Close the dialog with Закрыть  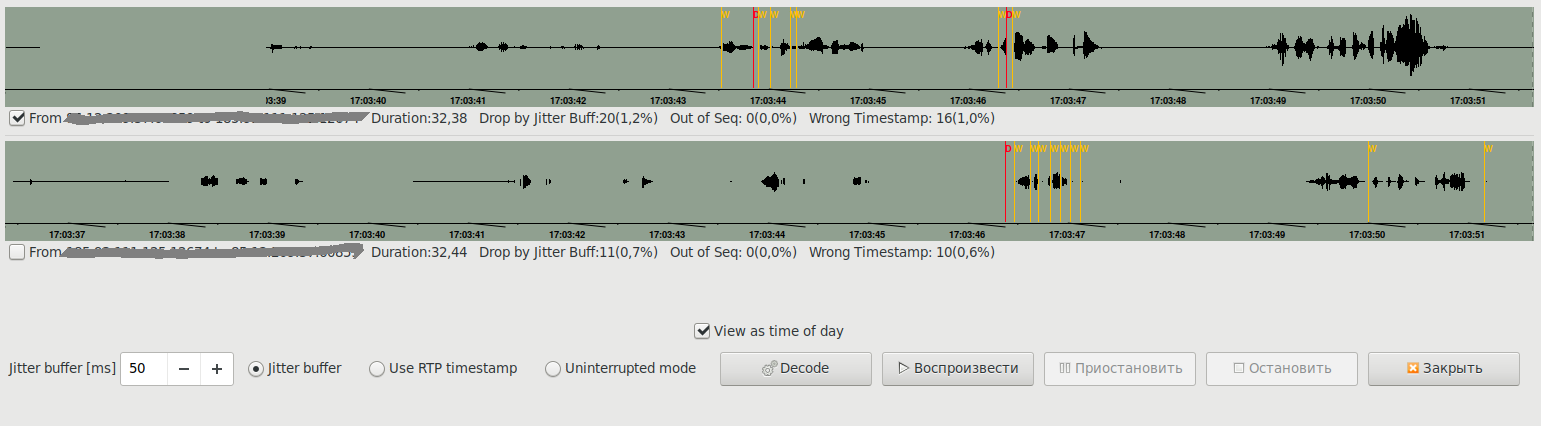click(x=1443, y=368)
